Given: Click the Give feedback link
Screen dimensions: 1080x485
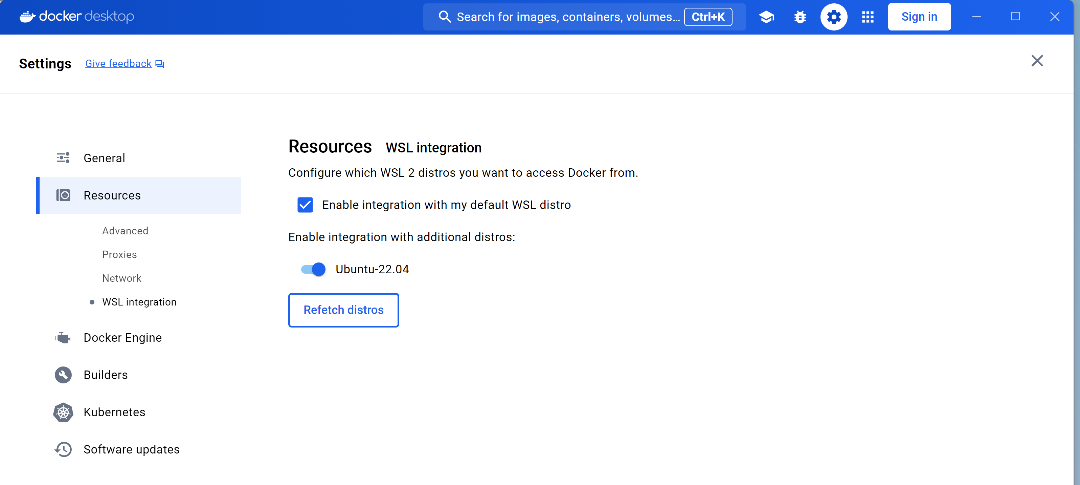Looking at the screenshot, I should pyautogui.click(x=118, y=63).
